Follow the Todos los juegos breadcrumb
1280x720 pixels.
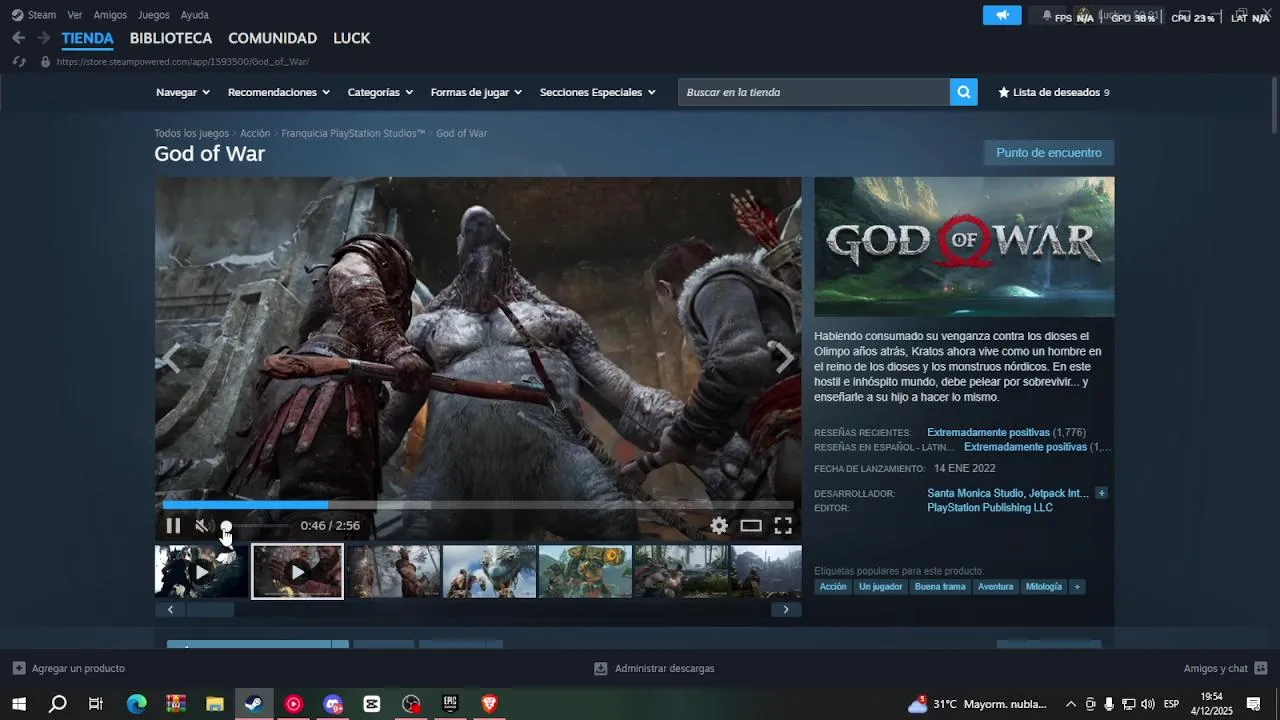[191, 133]
